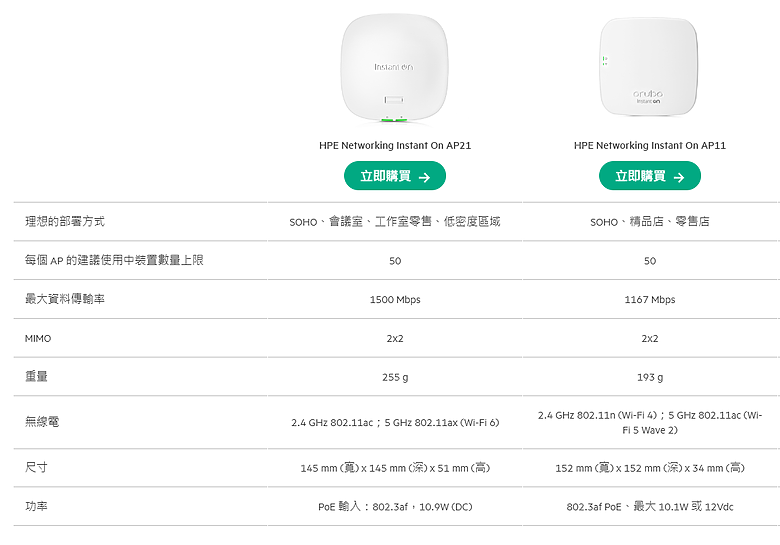The image size is (780, 545).
Task: Click the 1167 Mbps value for AP11
Action: tap(650, 299)
